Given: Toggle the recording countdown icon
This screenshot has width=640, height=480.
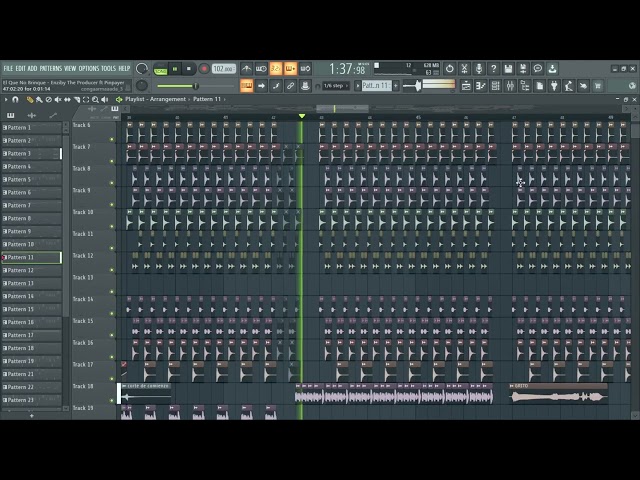Looking at the screenshot, I should click(276, 69).
